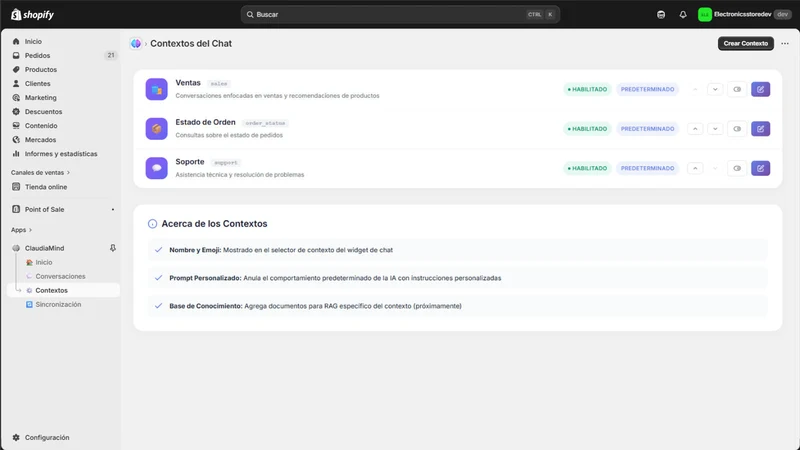Move Soporte context up

(x=695, y=168)
